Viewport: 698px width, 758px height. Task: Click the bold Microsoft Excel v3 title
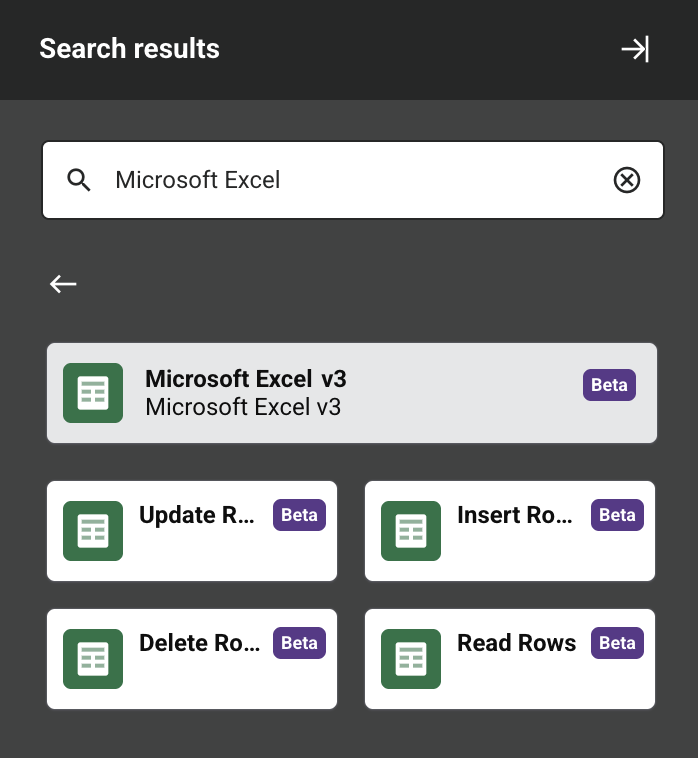click(246, 379)
